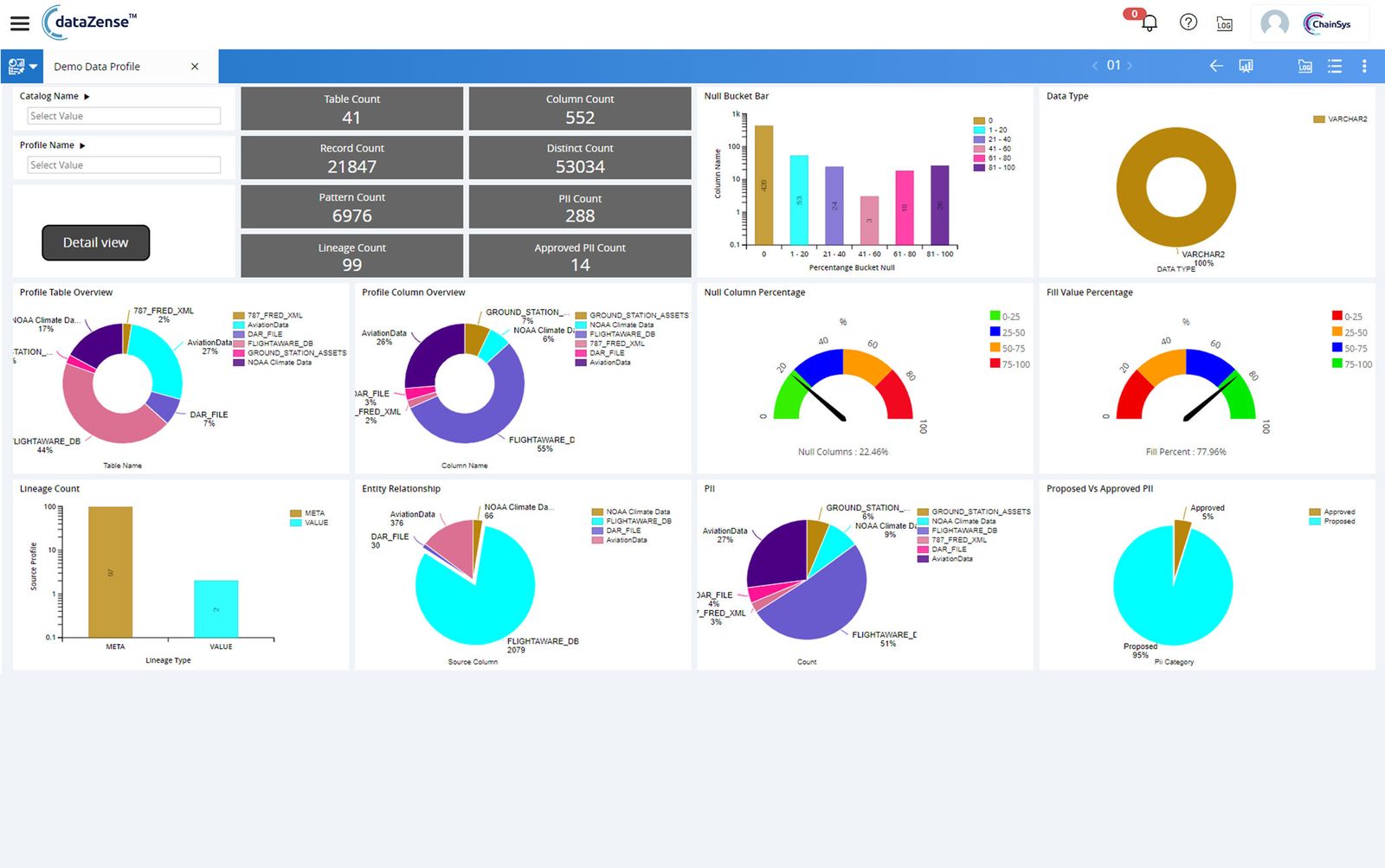
Task: Open the Log folder icon in the header
Action: coord(1224,23)
